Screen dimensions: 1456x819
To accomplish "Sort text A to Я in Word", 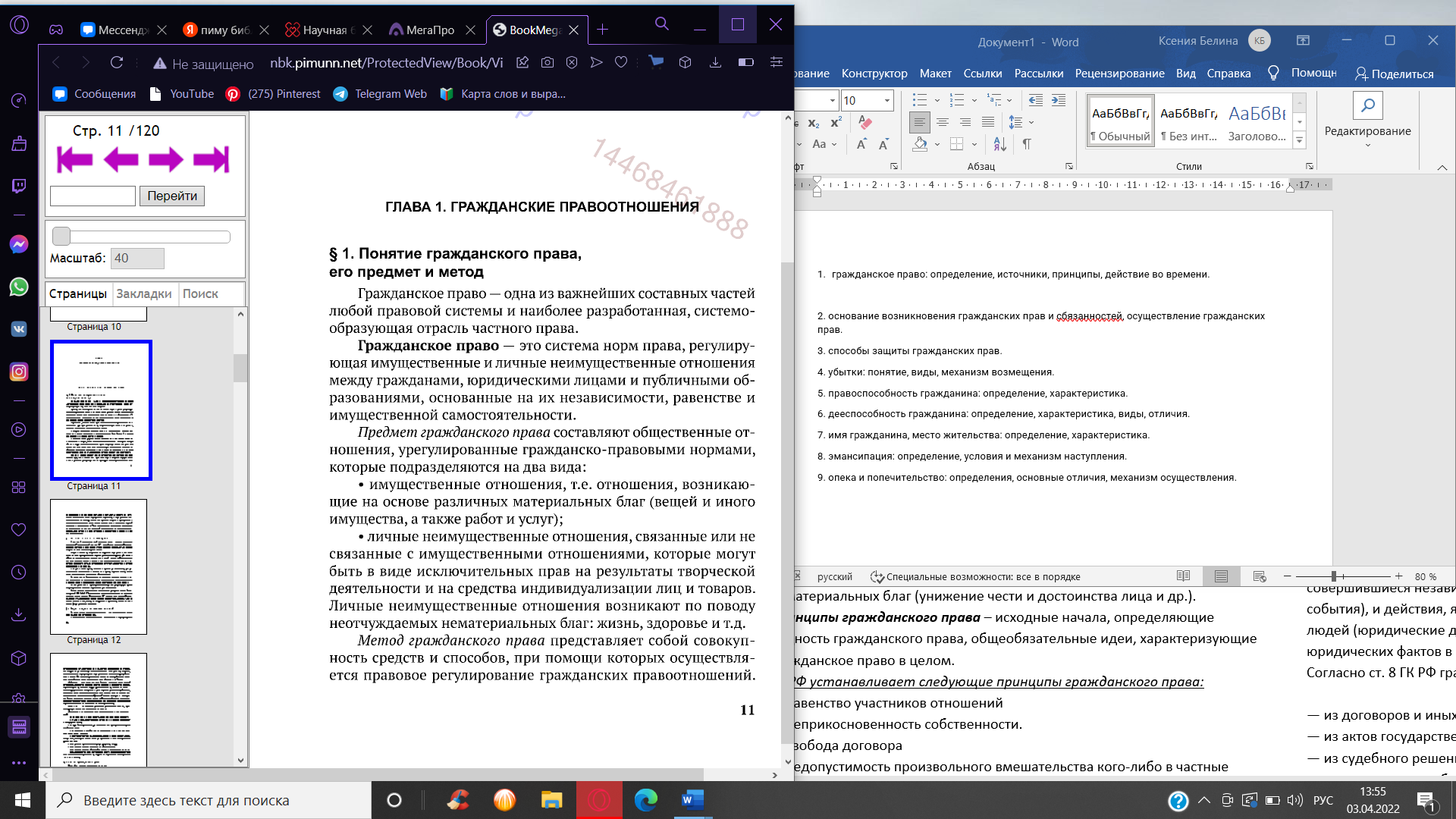I will coord(1000,143).
